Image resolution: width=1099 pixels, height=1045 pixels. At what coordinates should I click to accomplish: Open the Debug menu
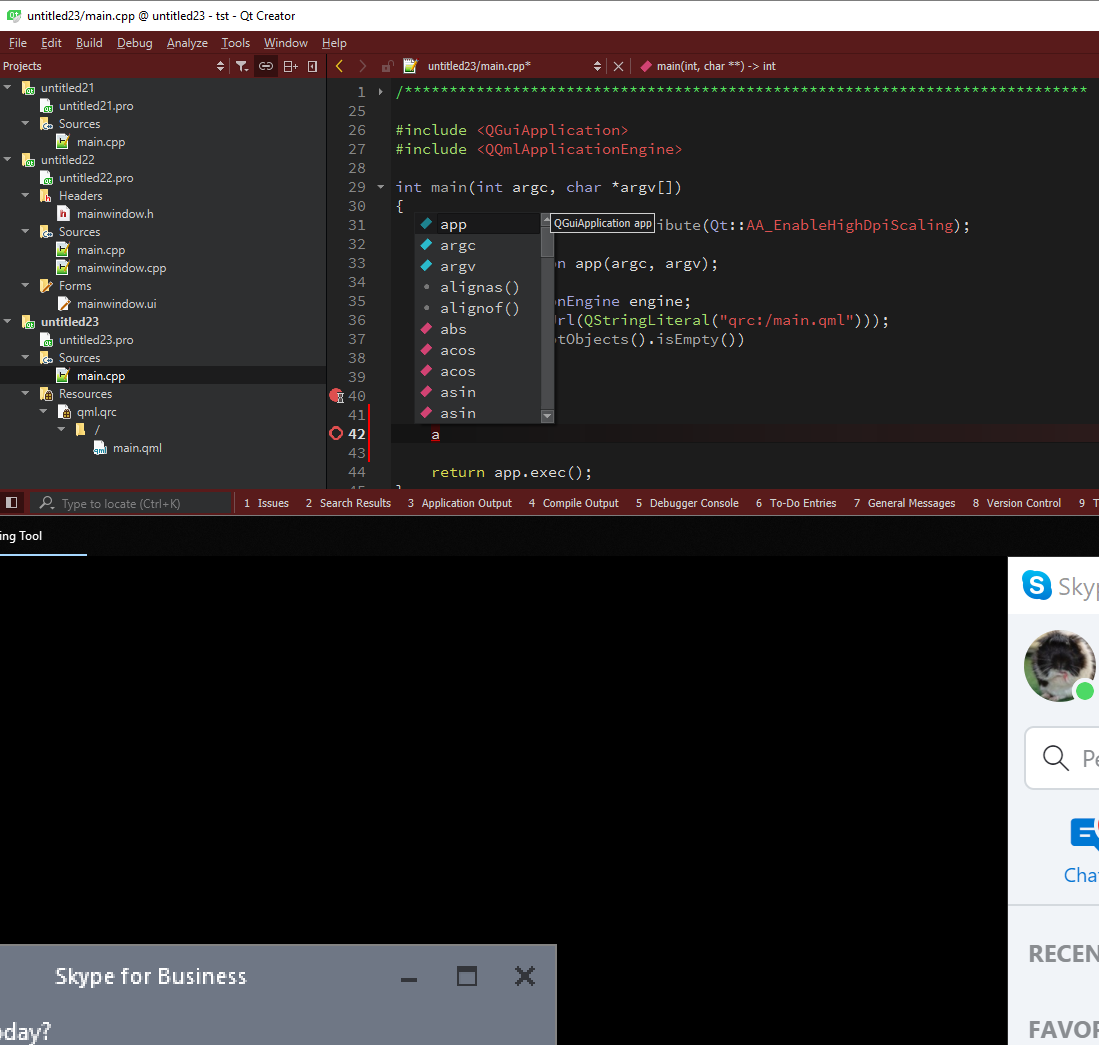tap(134, 43)
